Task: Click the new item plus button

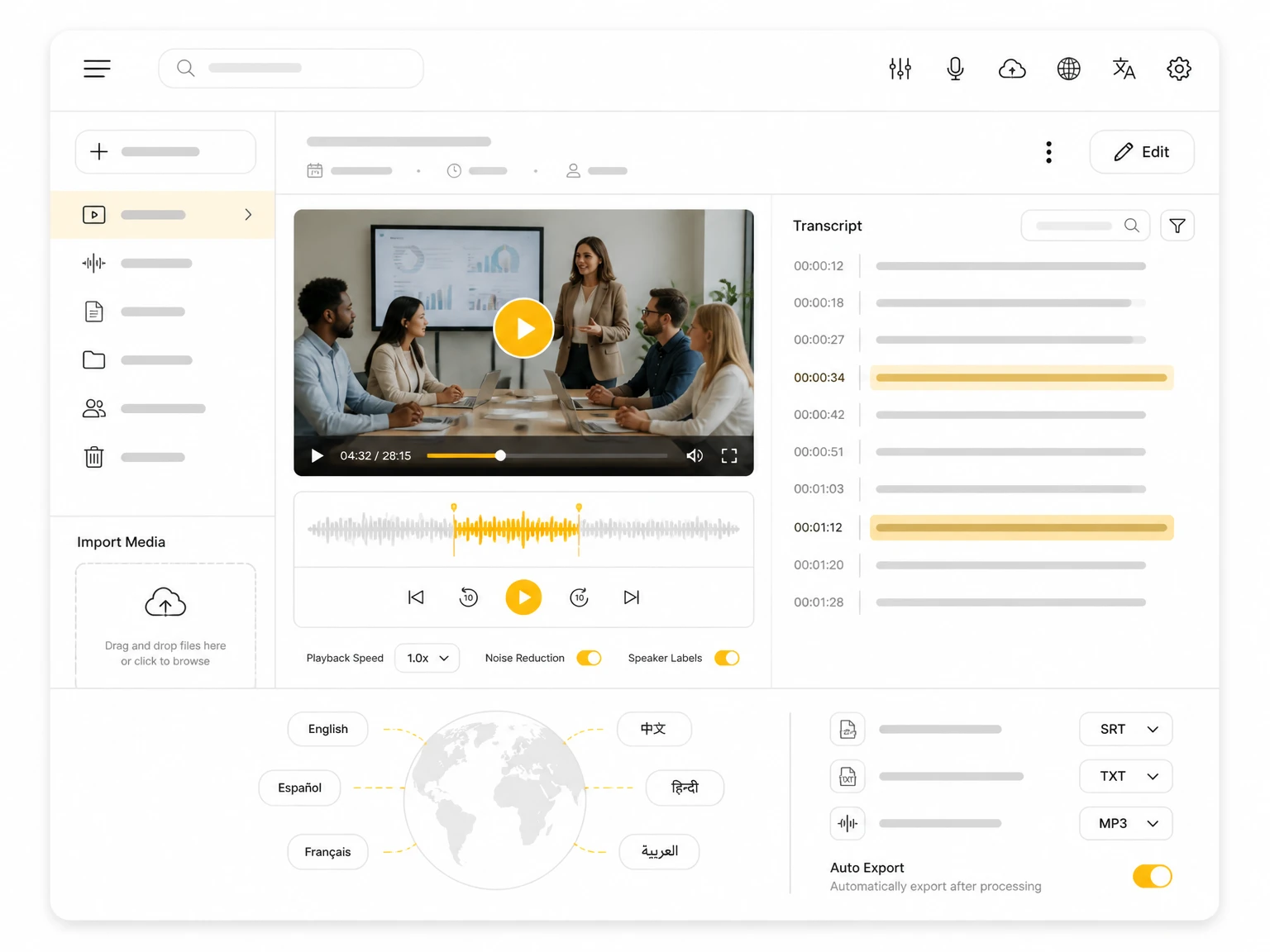Action: [x=165, y=152]
